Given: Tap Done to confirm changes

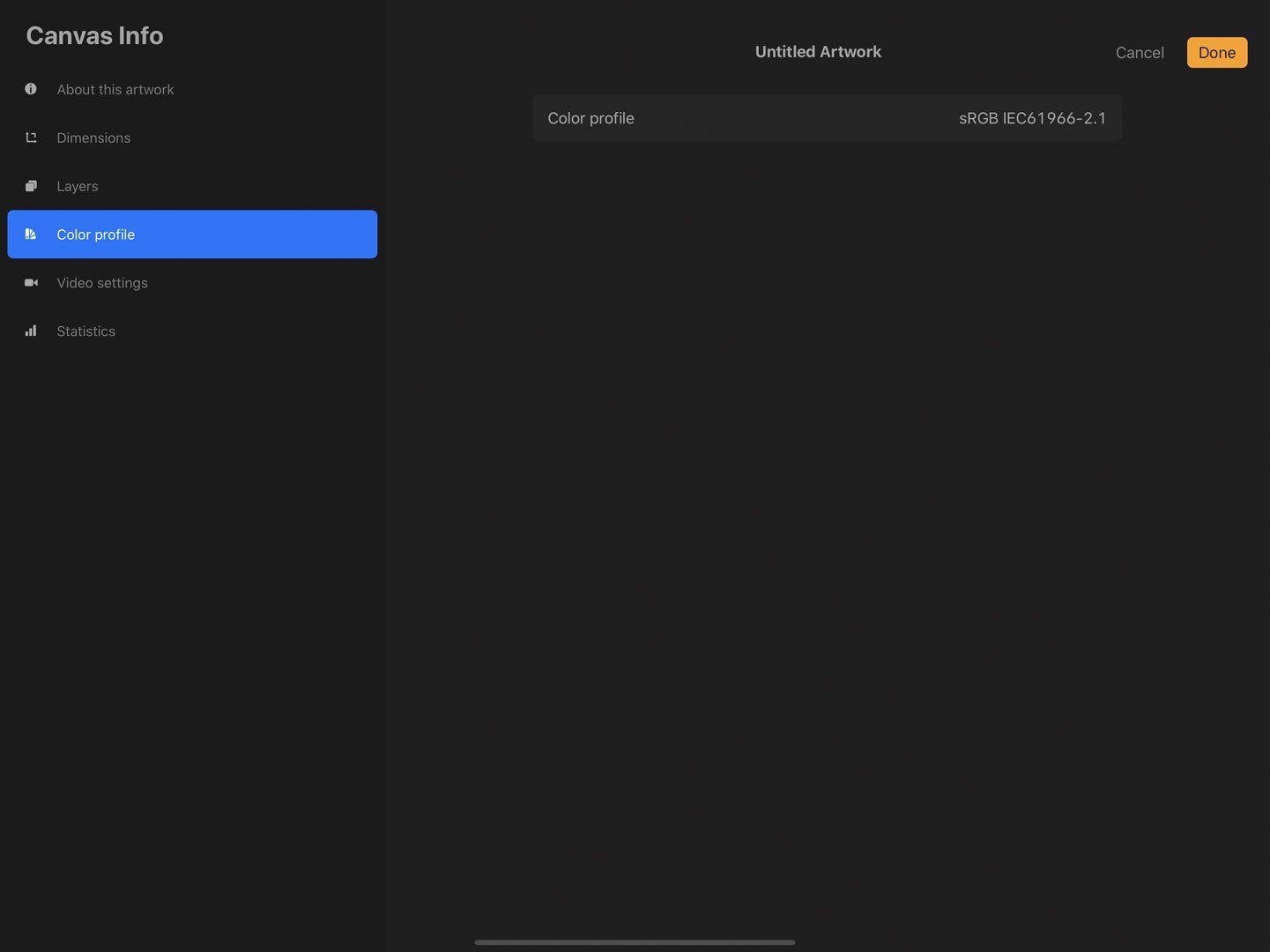Looking at the screenshot, I should pos(1217,52).
